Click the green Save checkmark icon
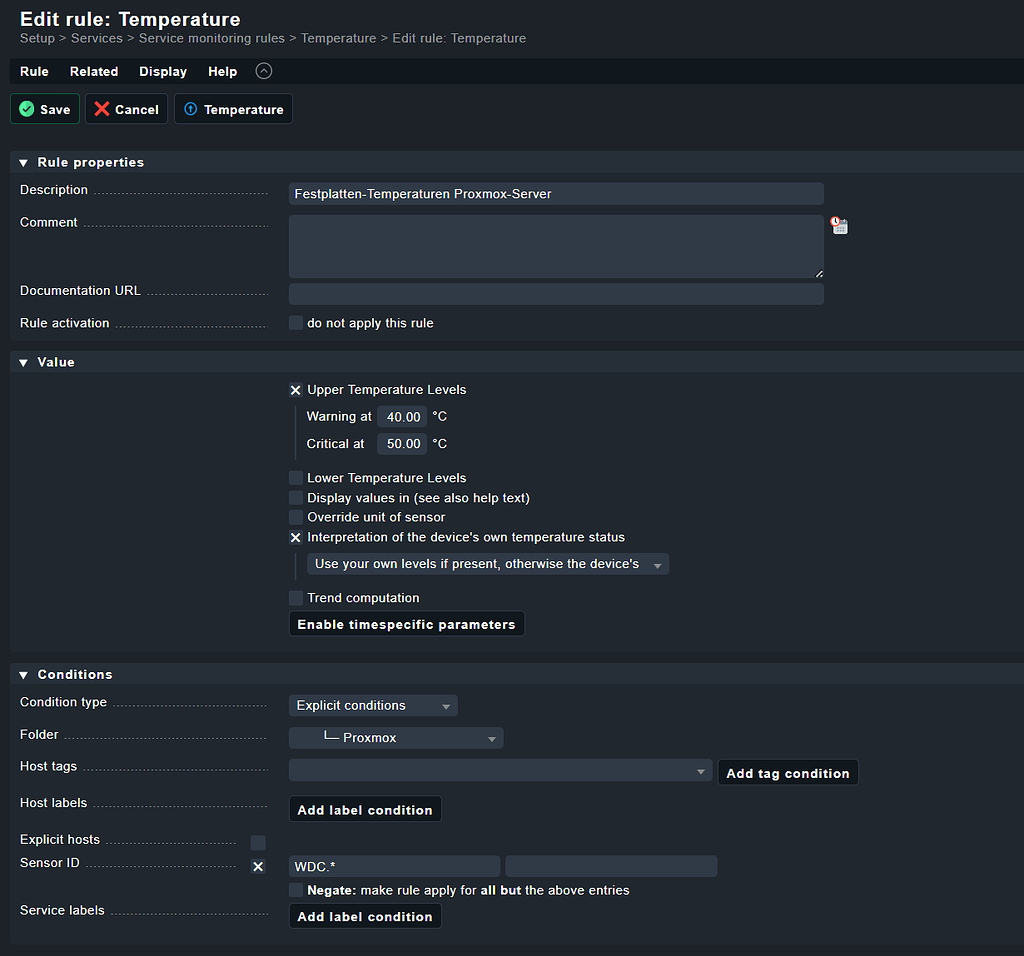Screen dimensions: 1024x956 tap(27, 109)
